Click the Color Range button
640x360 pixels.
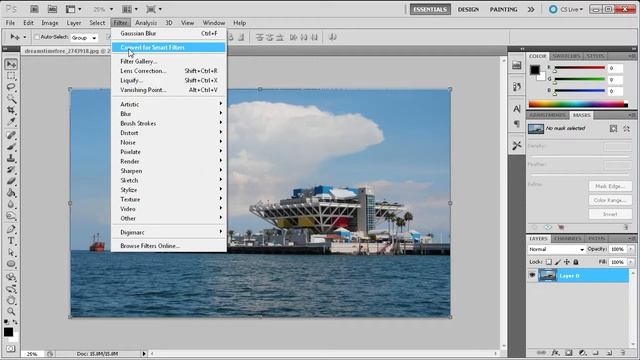(610, 200)
